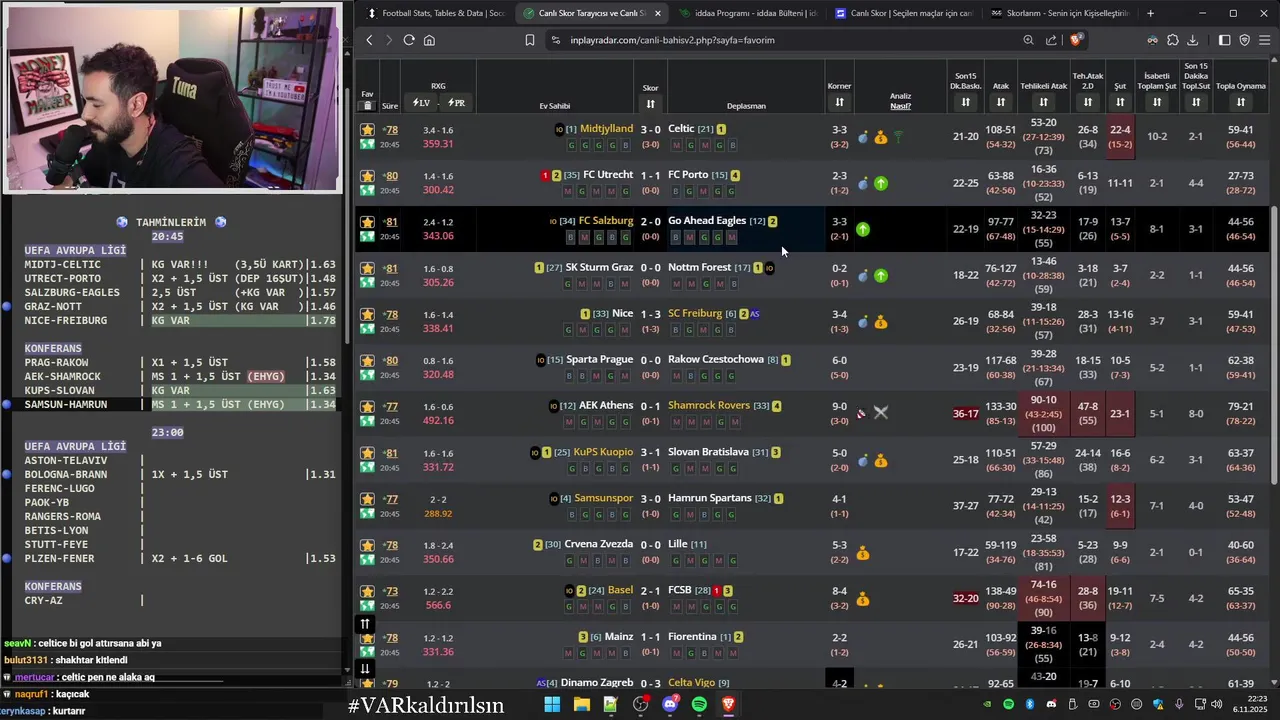
Task: Reload the page in the browser
Action: point(409,40)
